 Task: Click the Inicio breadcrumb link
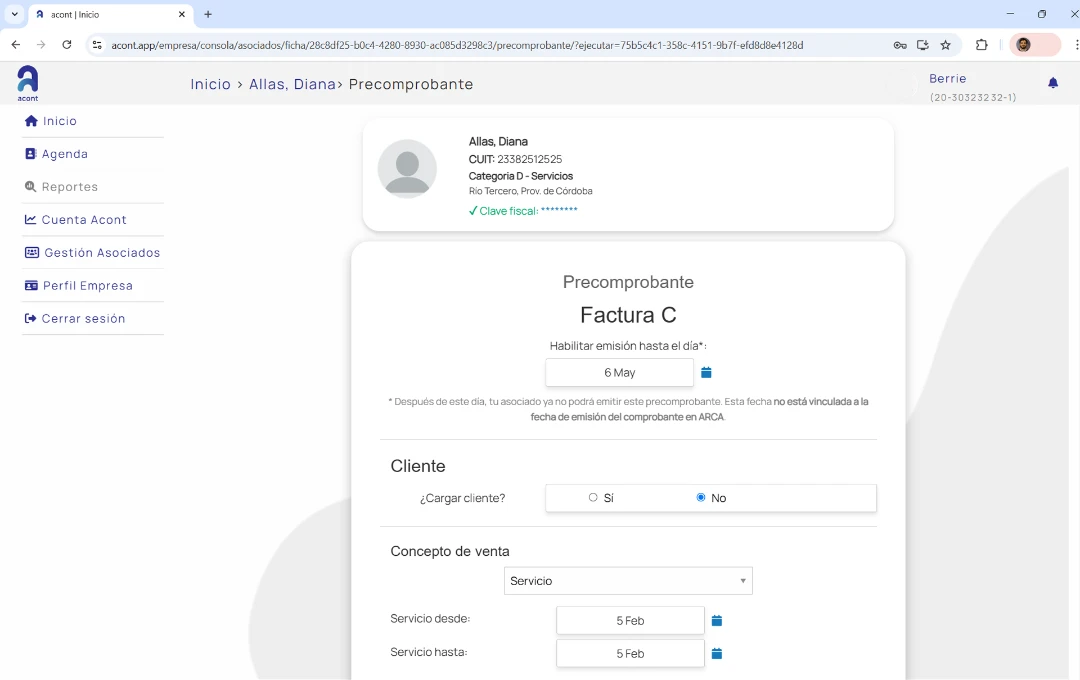(210, 84)
